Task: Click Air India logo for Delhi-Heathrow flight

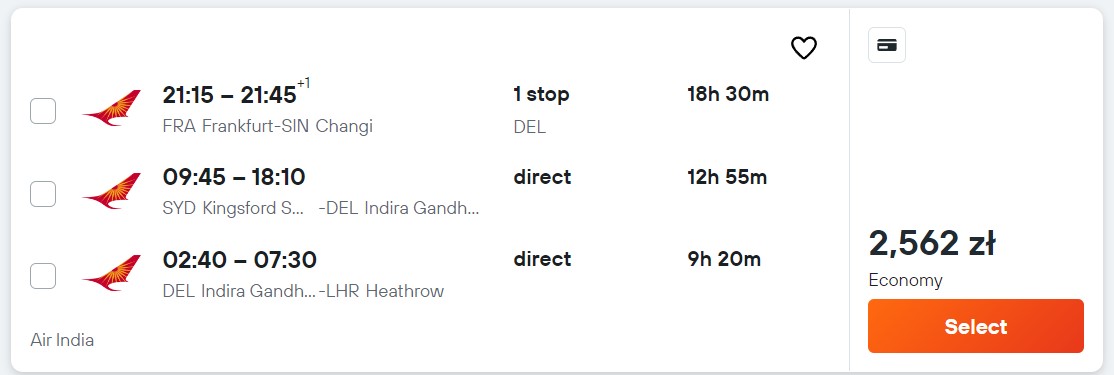Action: tap(112, 273)
